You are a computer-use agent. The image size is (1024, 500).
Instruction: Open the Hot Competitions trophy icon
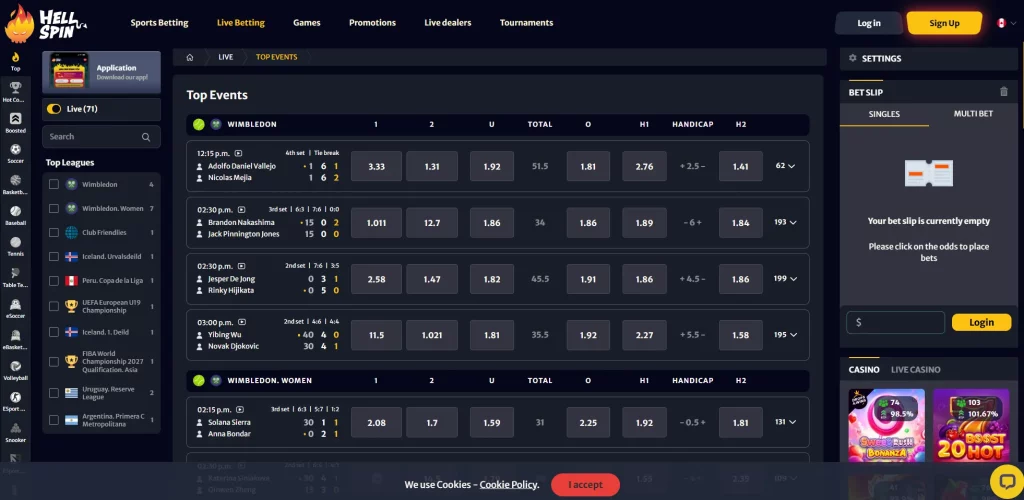coord(15,87)
